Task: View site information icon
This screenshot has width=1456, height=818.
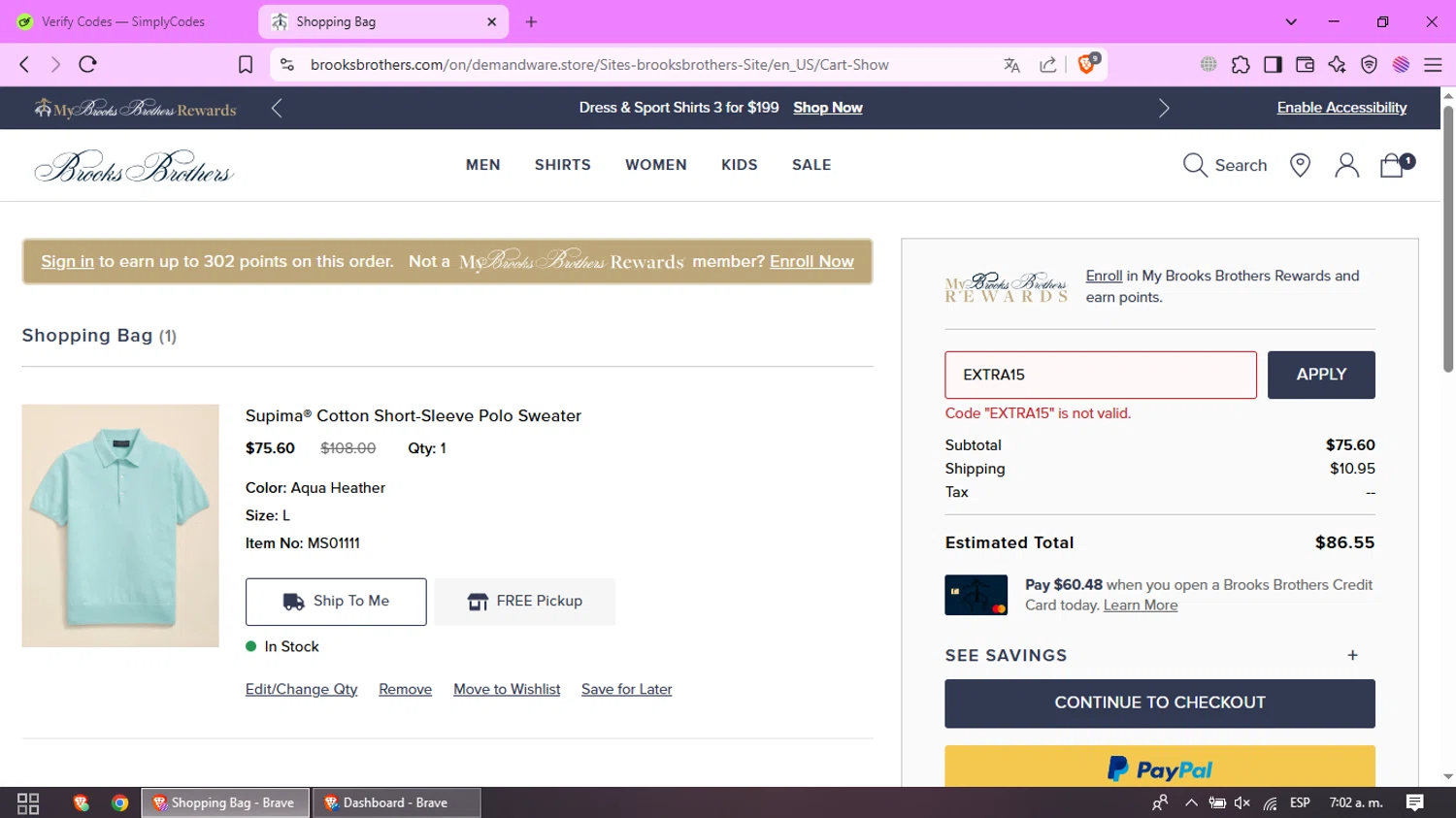Action: pos(286,65)
